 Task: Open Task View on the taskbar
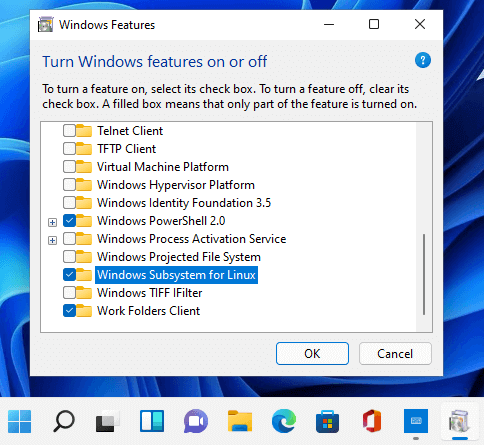(x=107, y=421)
